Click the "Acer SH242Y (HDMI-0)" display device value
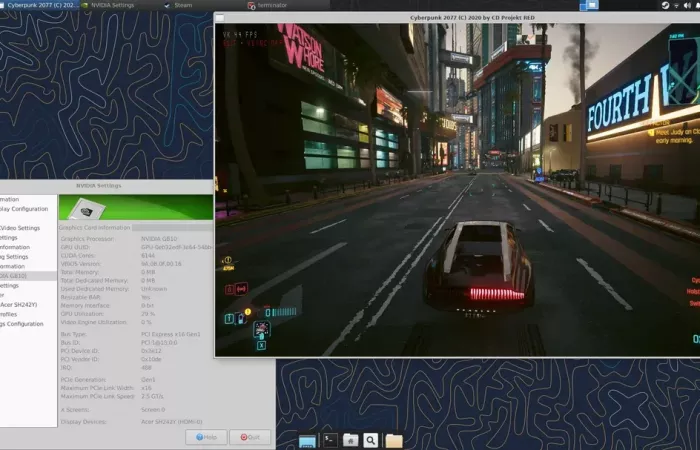The image size is (700, 450). click(171, 422)
